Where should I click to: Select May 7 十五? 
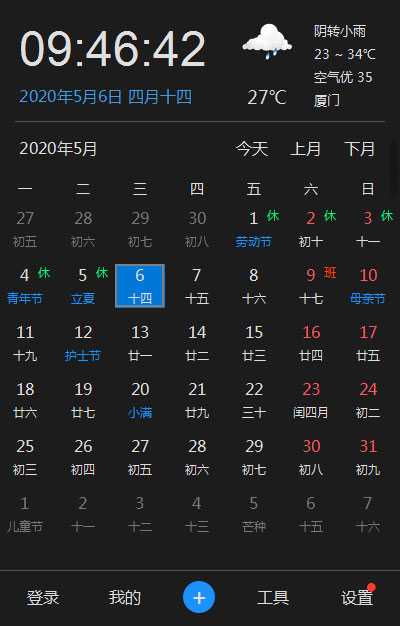pos(197,286)
